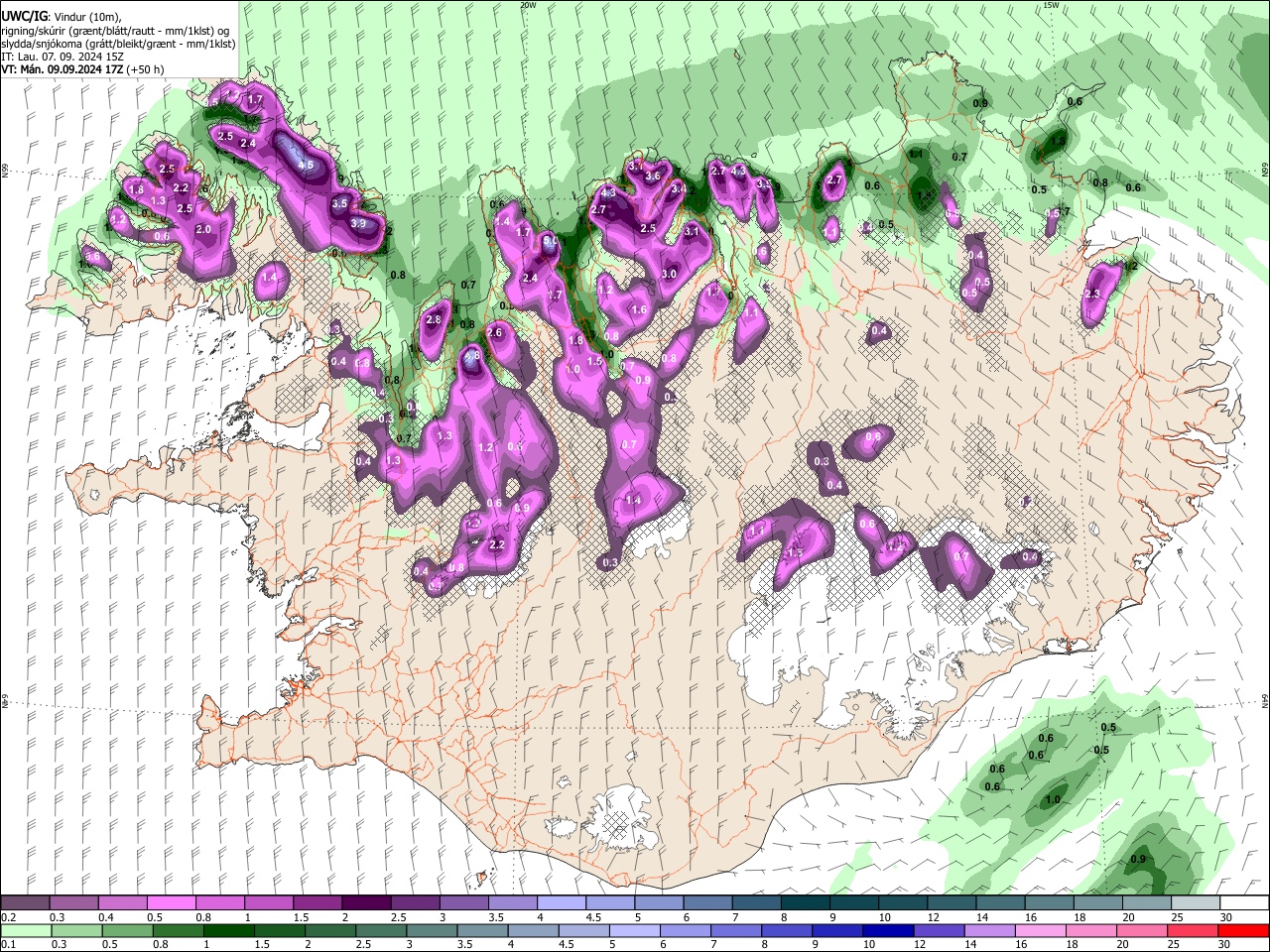The height and width of the screenshot is (952, 1270).
Task: Click dark teal swatch at 8 in snow legend
Action: [805, 903]
